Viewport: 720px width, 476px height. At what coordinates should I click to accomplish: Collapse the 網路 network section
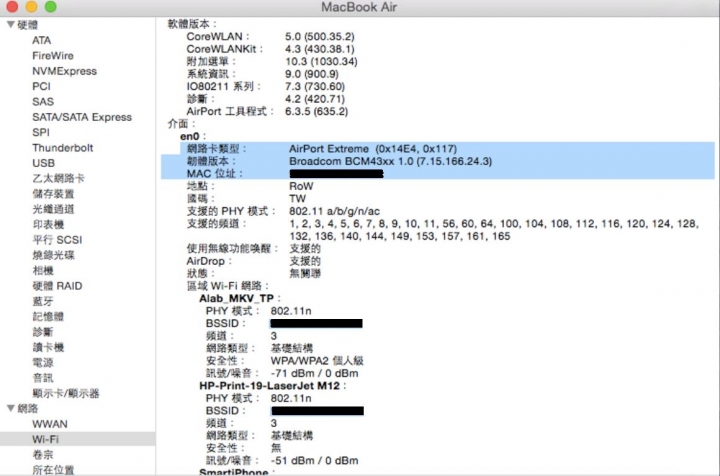tap(11, 408)
